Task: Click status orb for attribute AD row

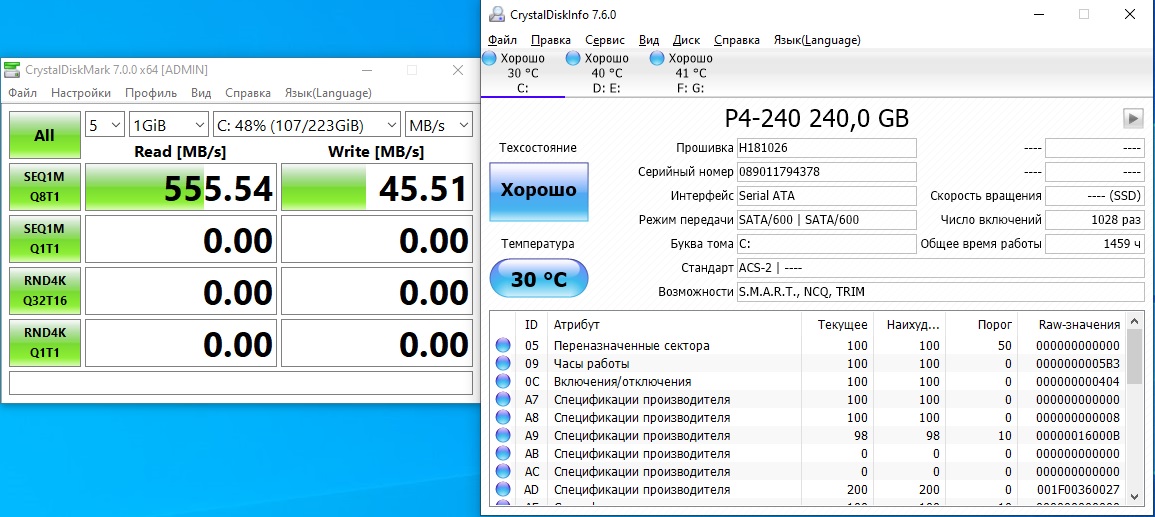Action: coord(503,490)
